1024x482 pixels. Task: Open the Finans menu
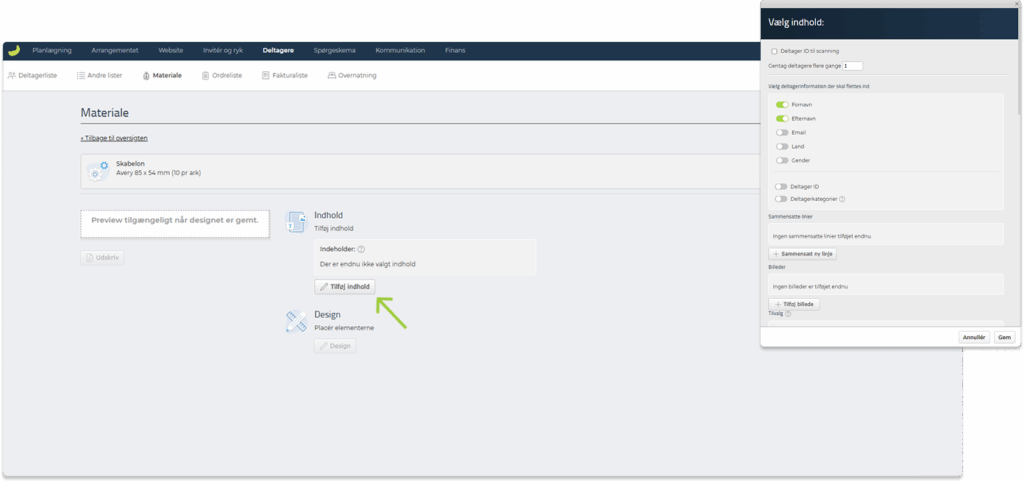coord(454,50)
